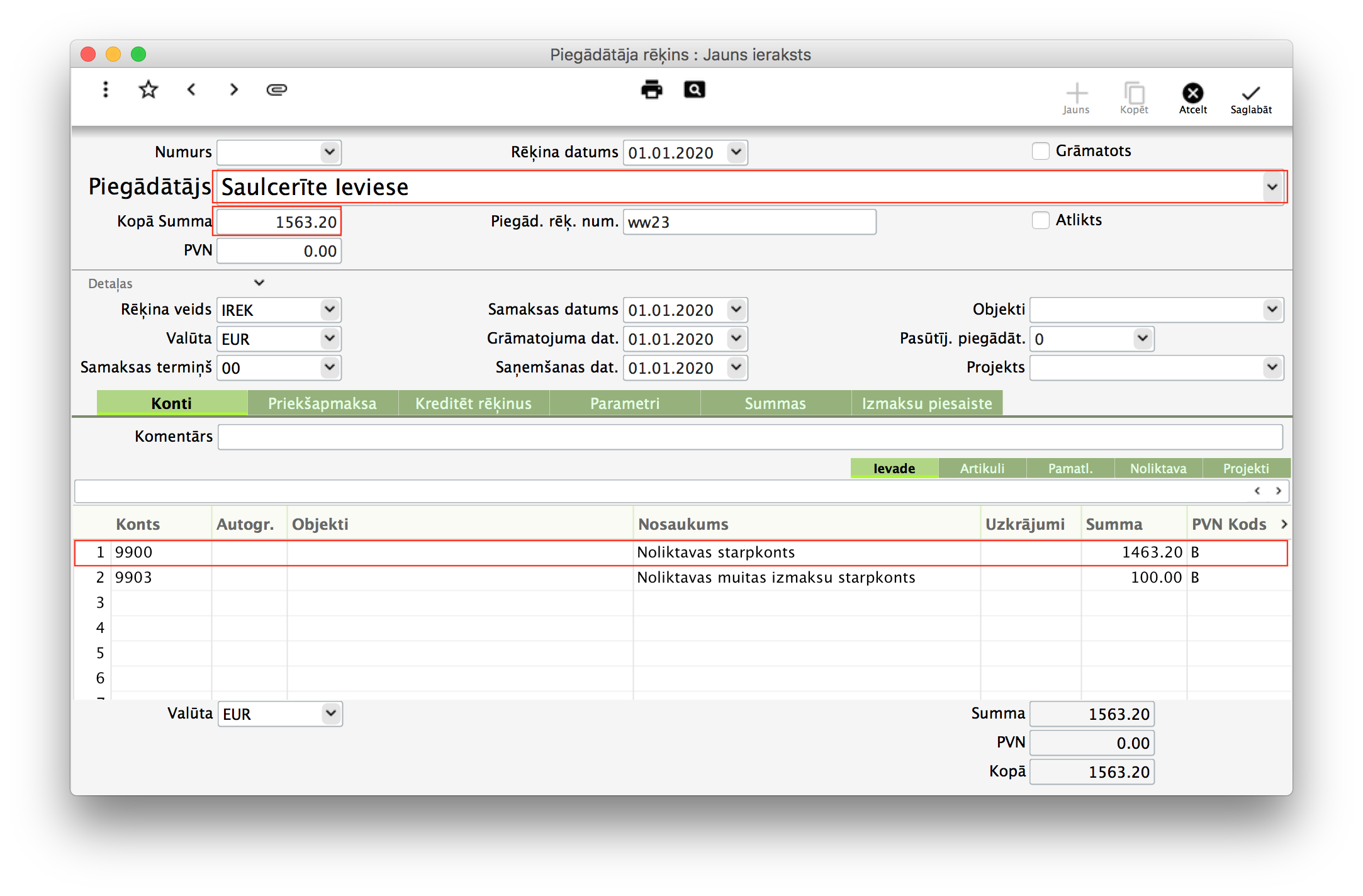Switch to Izmaksu piesaiste tab
This screenshot has height=896, width=1363.
(927, 403)
